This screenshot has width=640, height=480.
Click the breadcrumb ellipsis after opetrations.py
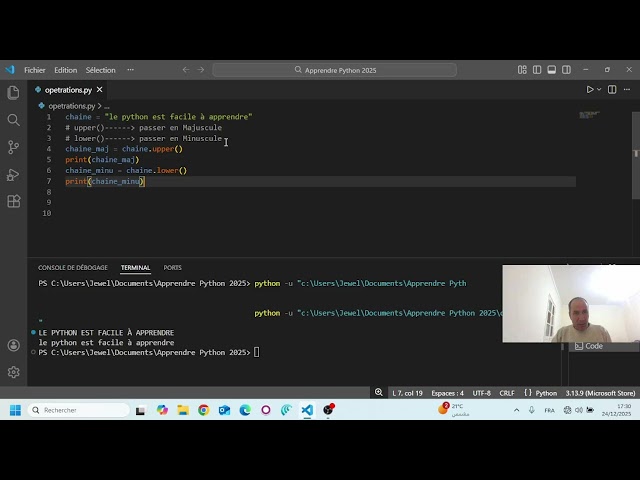tap(107, 106)
